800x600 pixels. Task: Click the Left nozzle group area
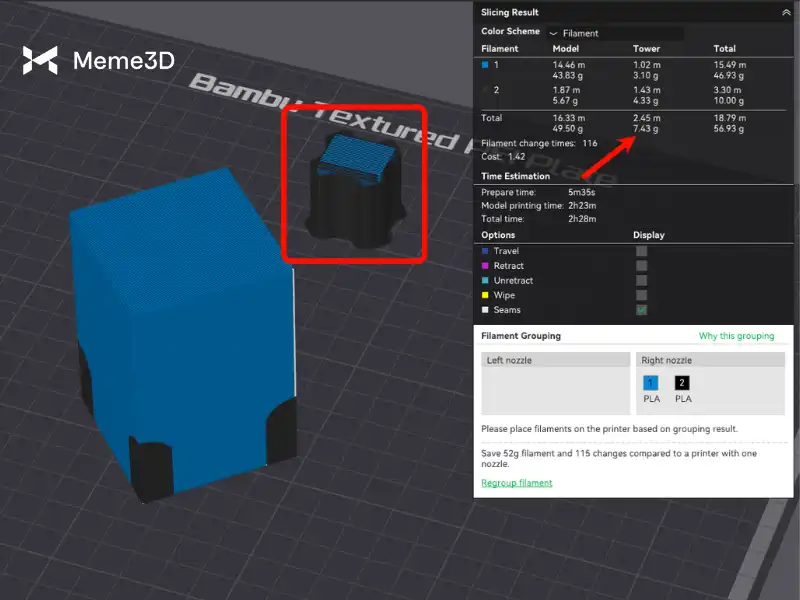555,388
